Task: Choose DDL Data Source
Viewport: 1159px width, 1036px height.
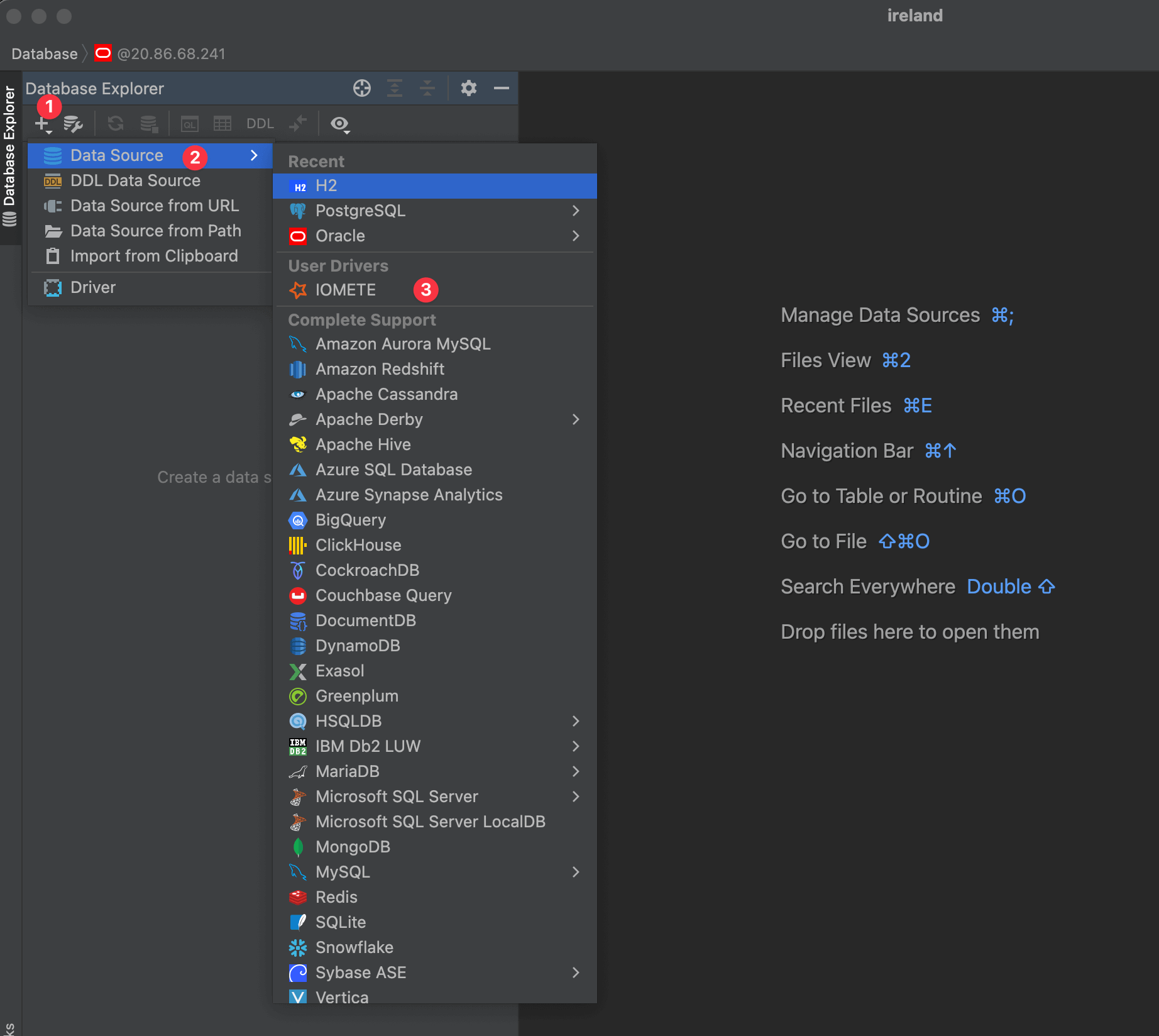Action: click(x=150, y=180)
